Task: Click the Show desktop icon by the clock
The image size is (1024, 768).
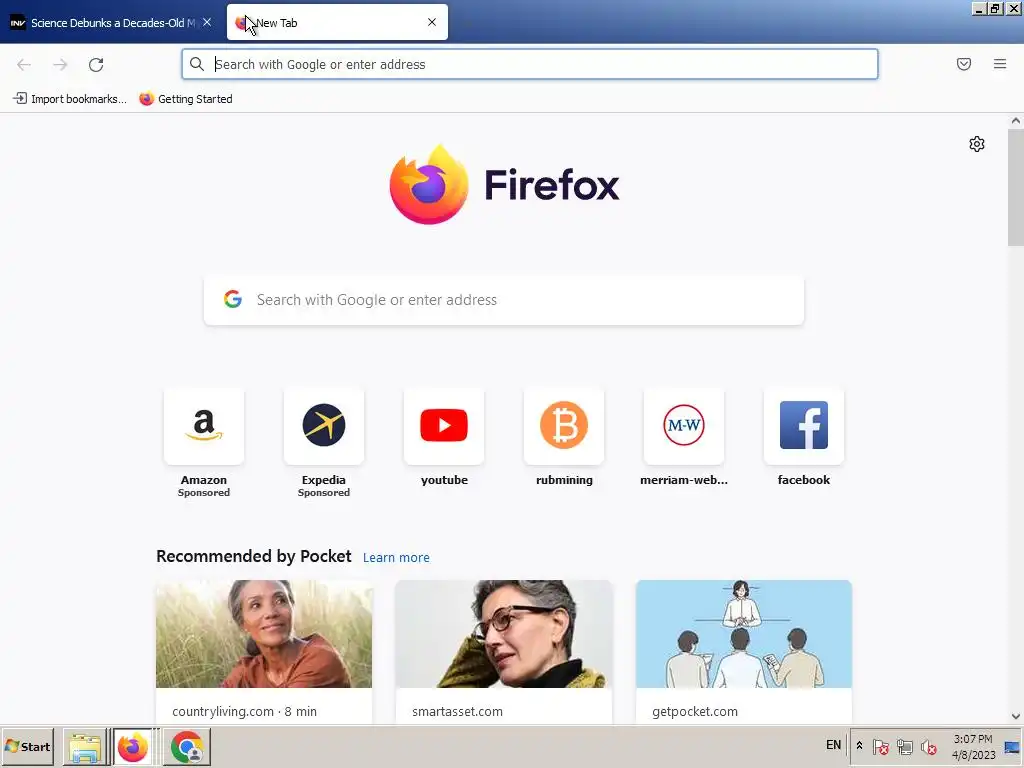Action: pos(1012,747)
